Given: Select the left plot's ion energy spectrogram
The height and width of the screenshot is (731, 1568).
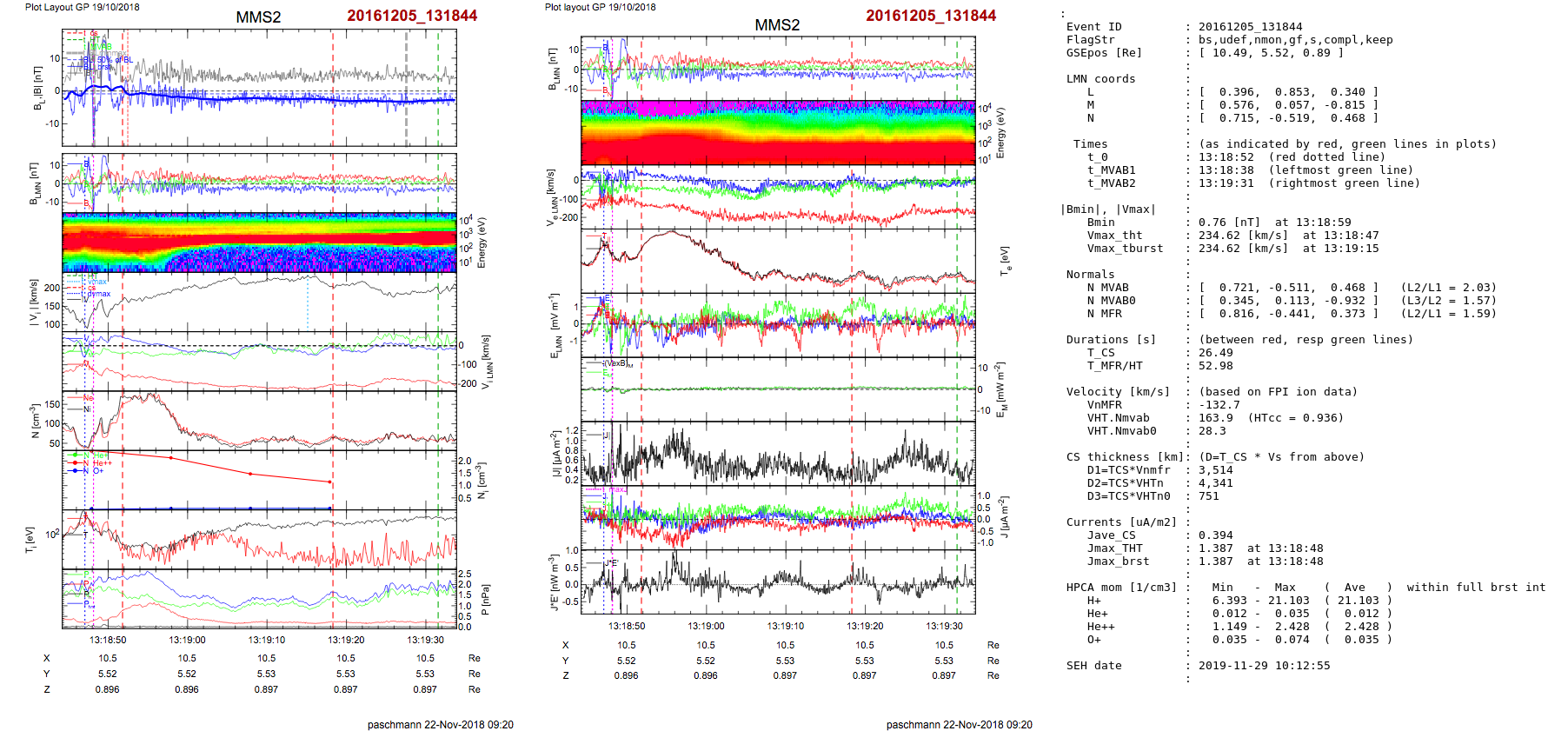Looking at the screenshot, I should (x=259, y=243).
